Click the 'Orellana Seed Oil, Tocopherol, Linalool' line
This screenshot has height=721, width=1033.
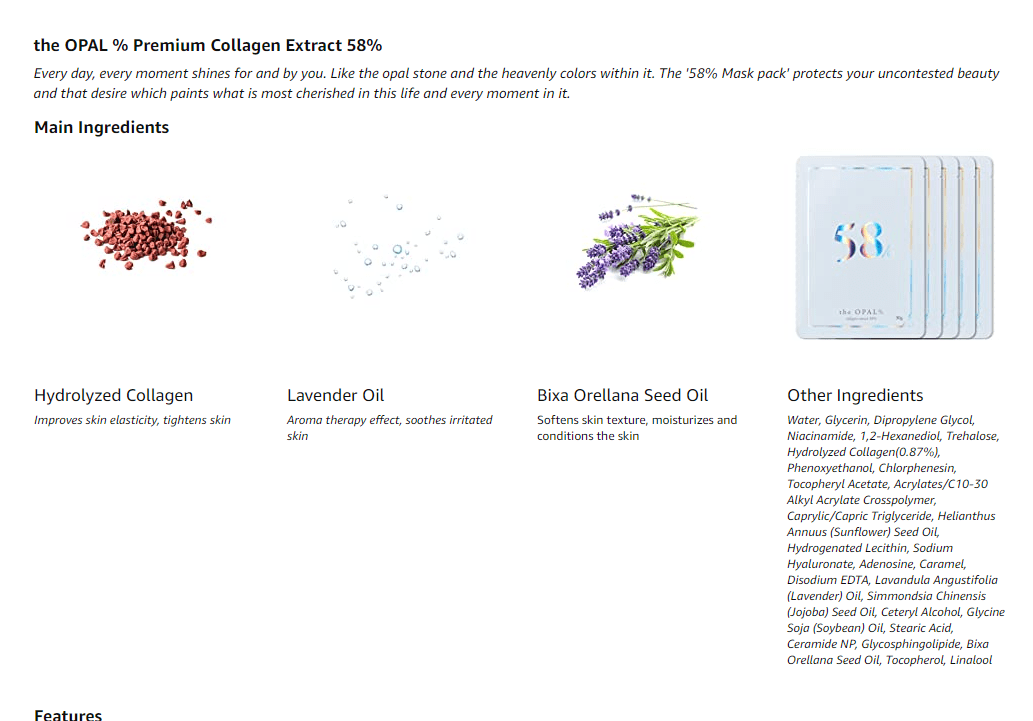pos(889,660)
